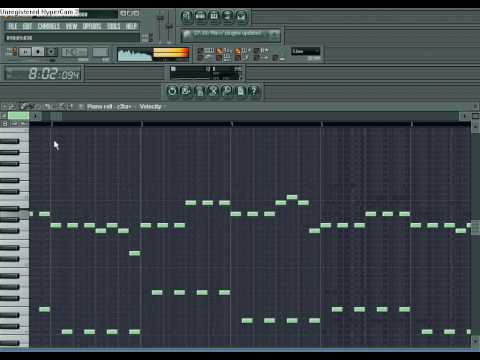The width and height of the screenshot is (480, 360).
Task: Show the browser shortcut icon
Action: tap(228, 16)
